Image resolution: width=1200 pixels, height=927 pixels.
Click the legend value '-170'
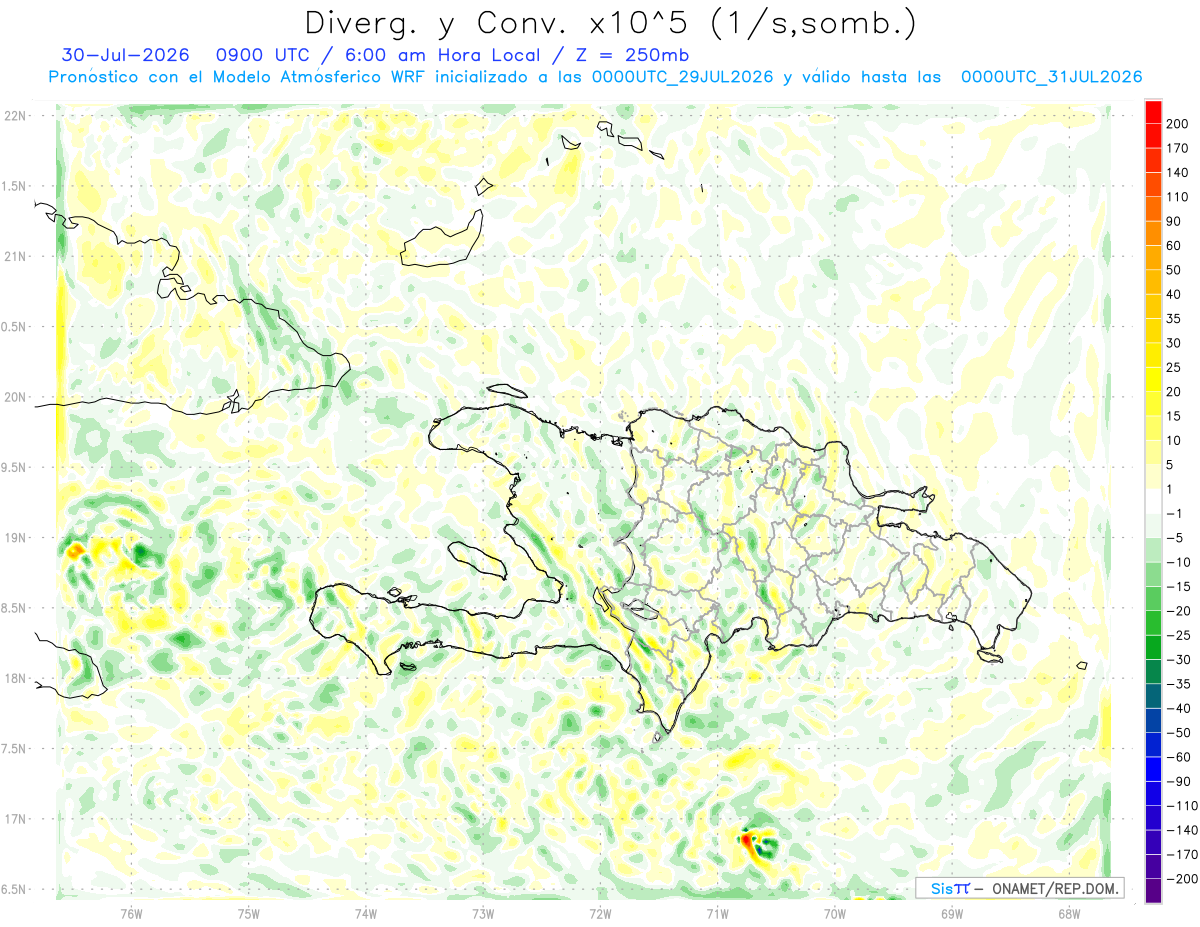click(1182, 855)
